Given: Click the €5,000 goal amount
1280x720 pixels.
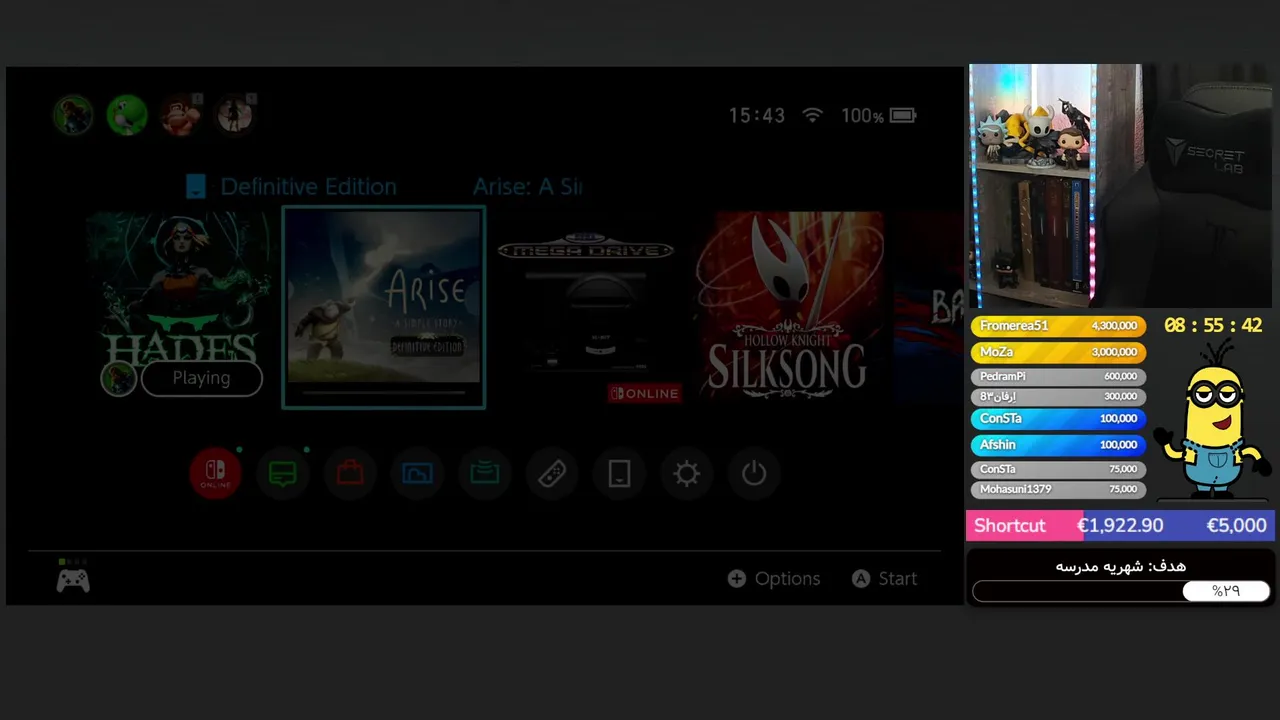Looking at the screenshot, I should (1236, 525).
